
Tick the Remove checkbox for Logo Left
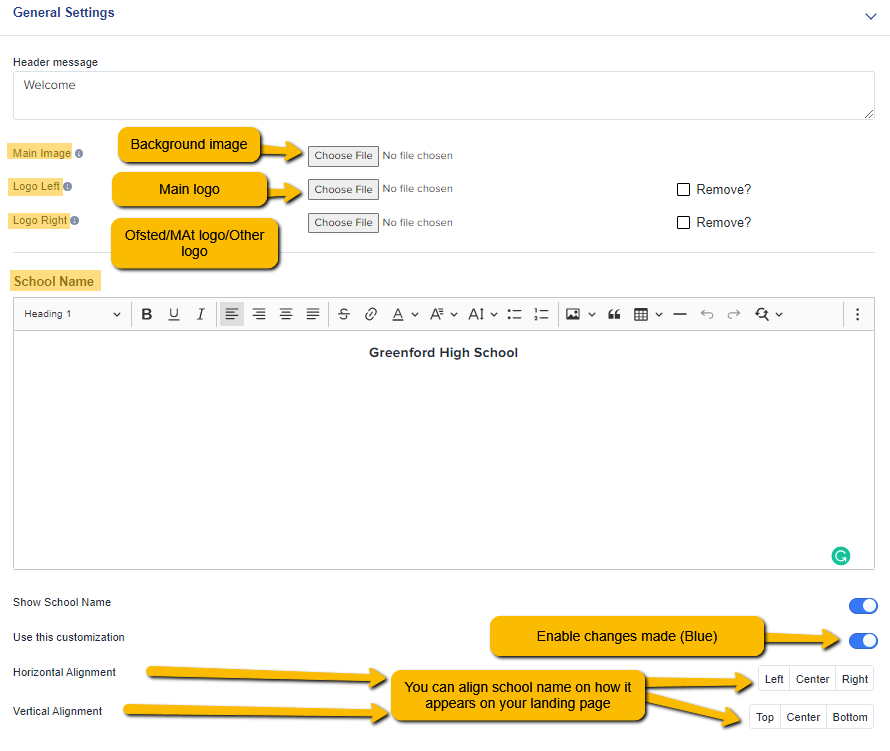(x=683, y=190)
